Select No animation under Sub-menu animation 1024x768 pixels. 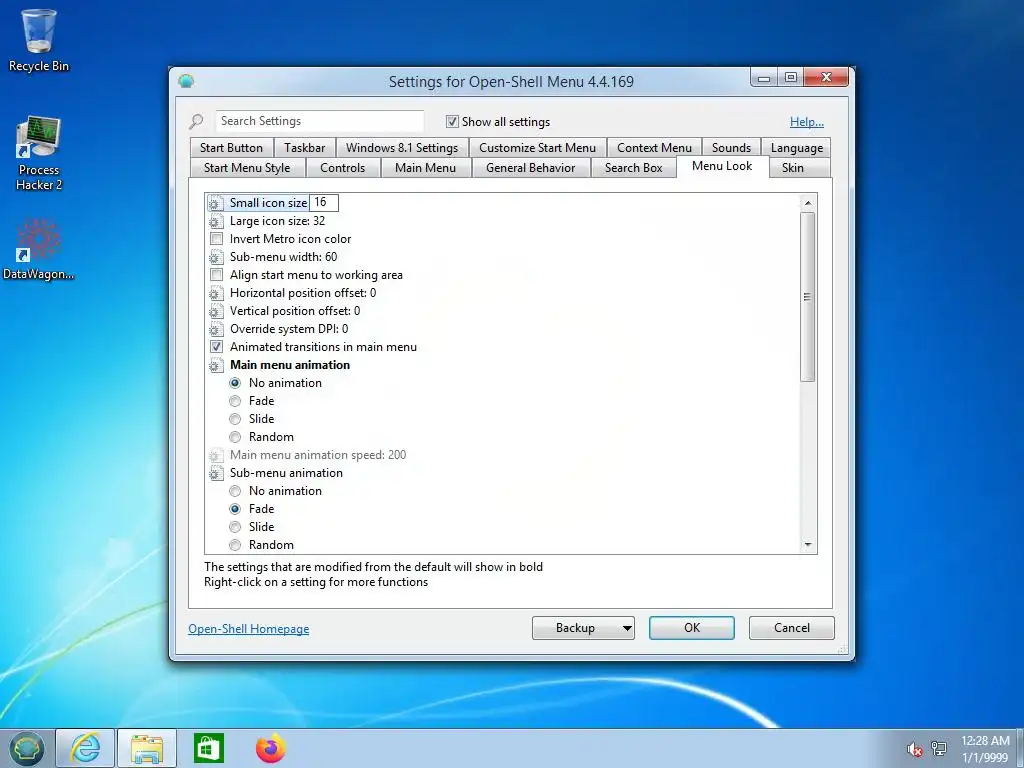(x=235, y=491)
